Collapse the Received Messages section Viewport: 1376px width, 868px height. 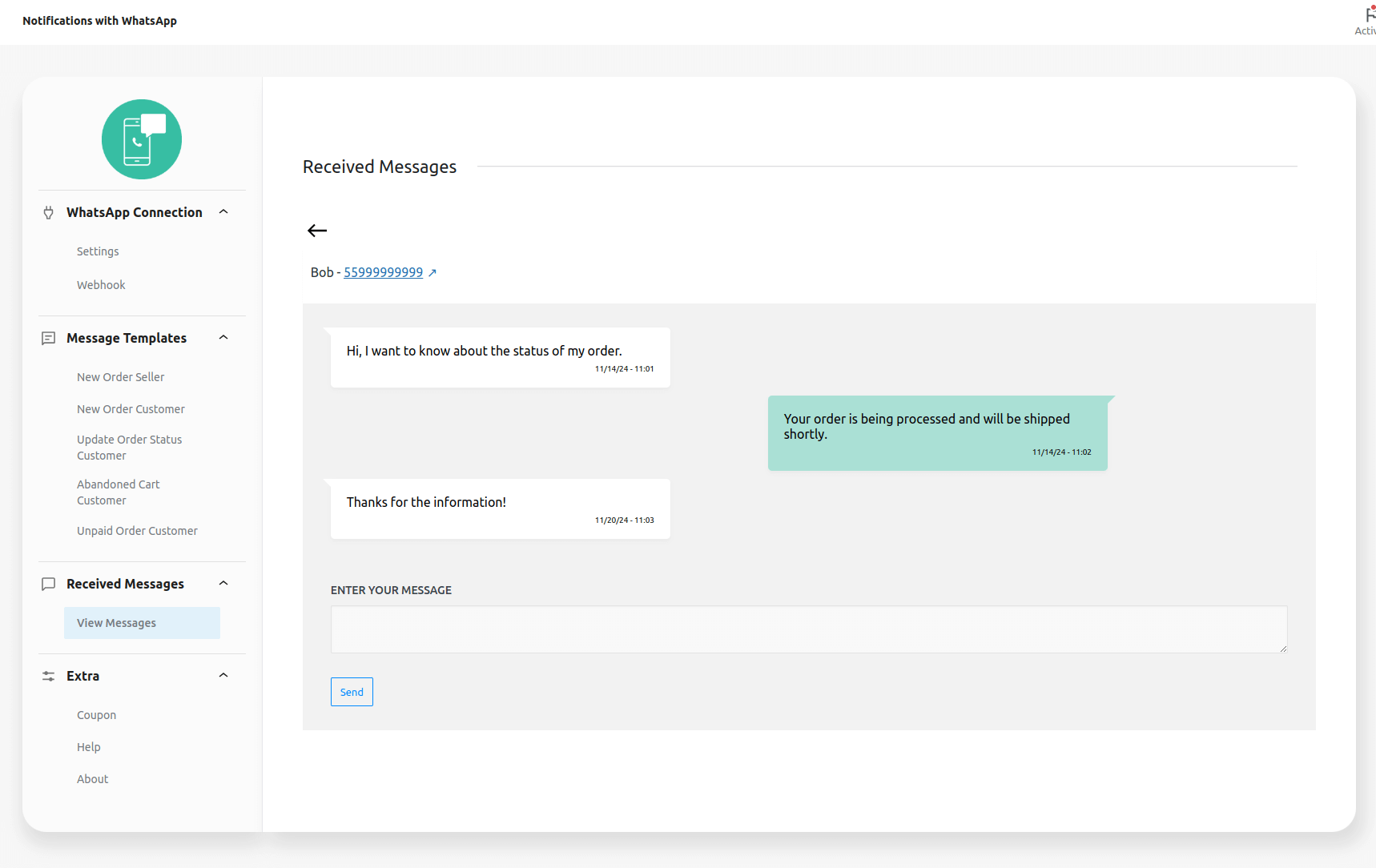coord(223,583)
